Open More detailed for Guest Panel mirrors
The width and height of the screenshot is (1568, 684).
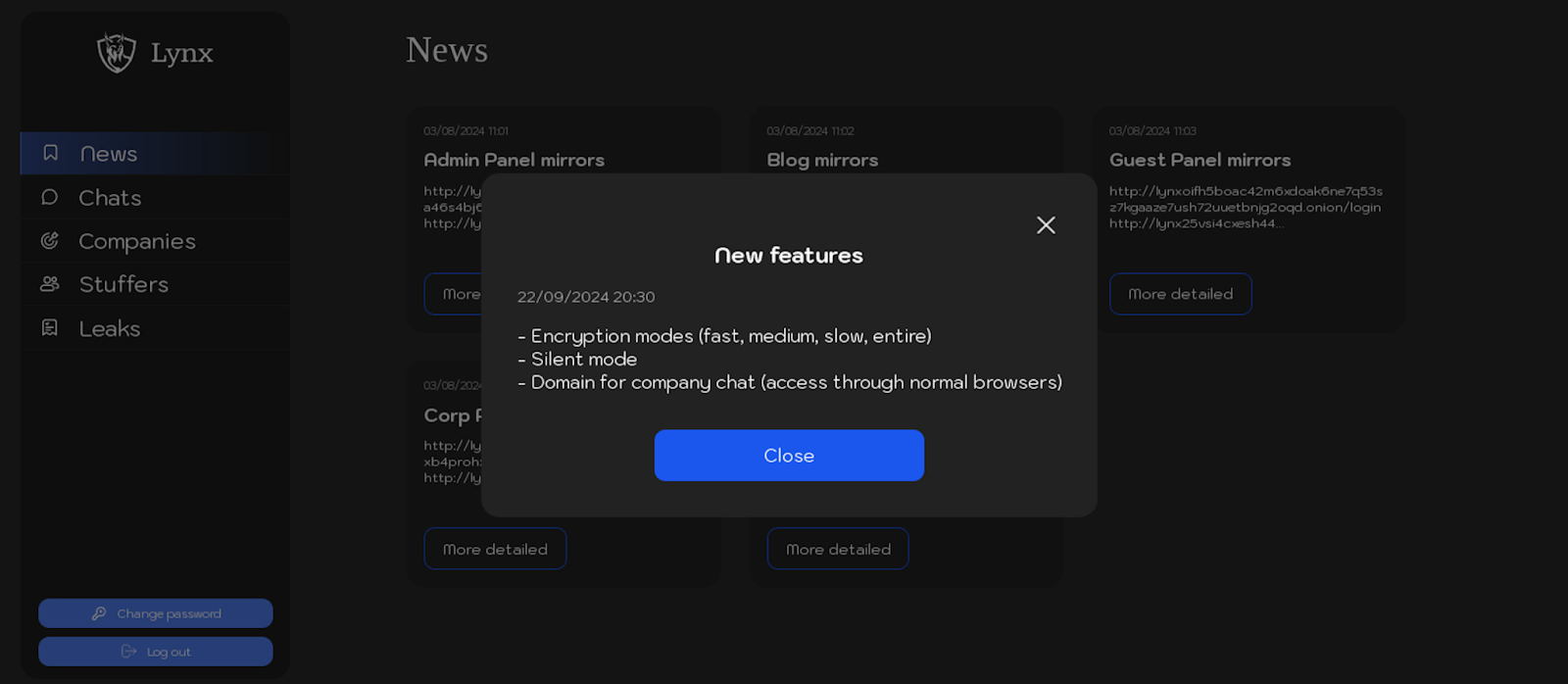1180,294
